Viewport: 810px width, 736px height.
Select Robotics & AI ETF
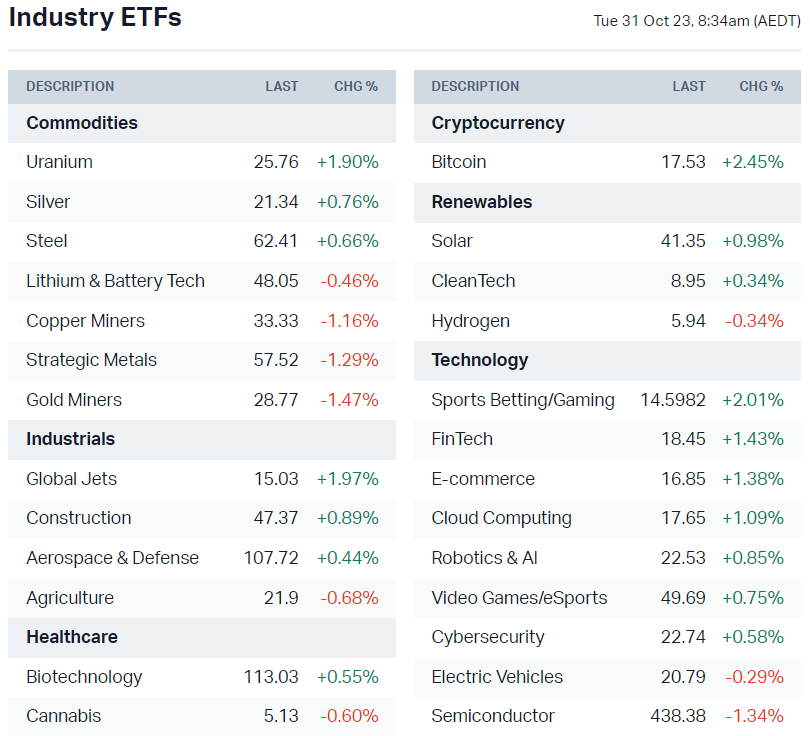(485, 558)
